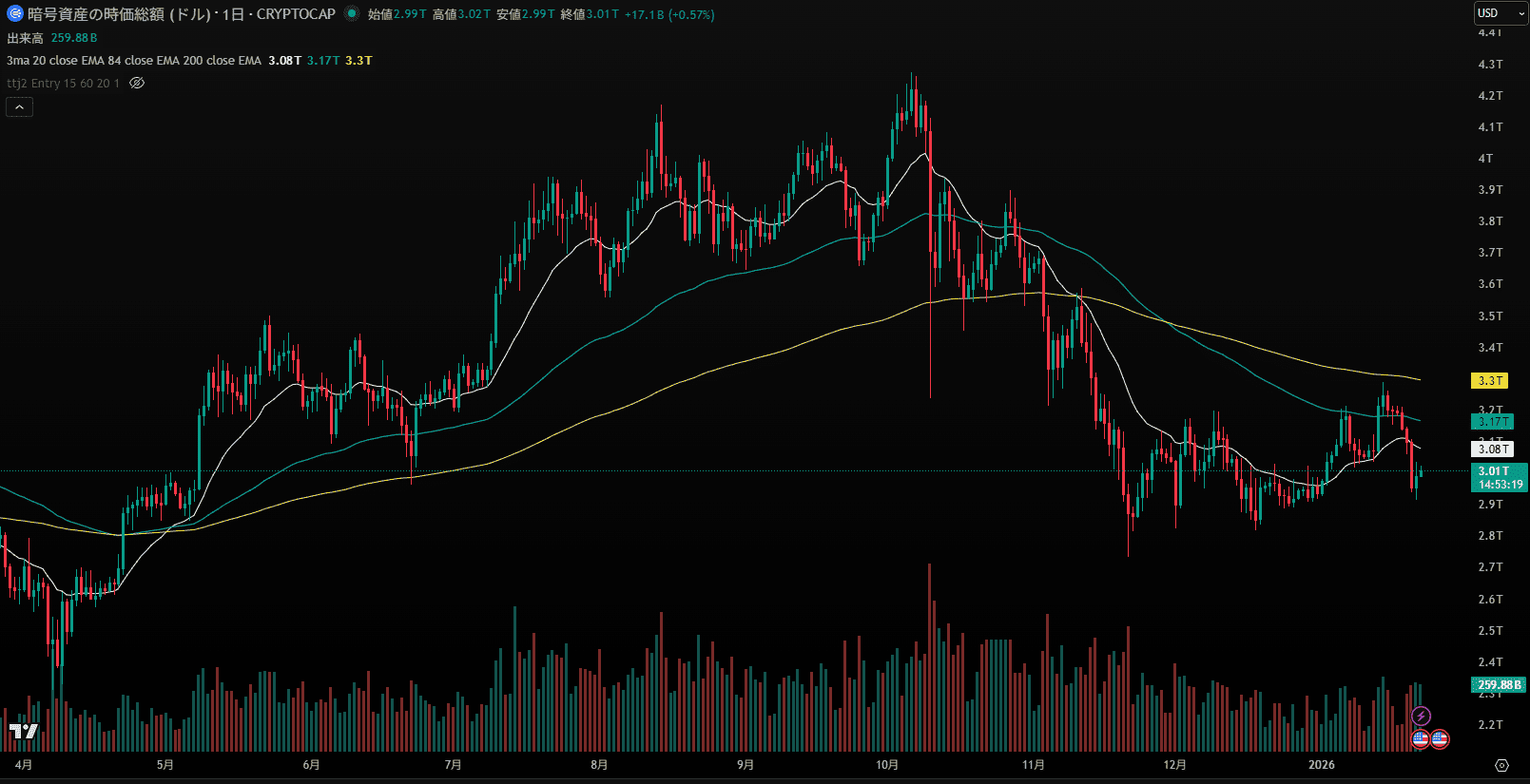The width and height of the screenshot is (1530, 784).
Task: Click the white 3.08T EMA price label
Action: click(1492, 449)
